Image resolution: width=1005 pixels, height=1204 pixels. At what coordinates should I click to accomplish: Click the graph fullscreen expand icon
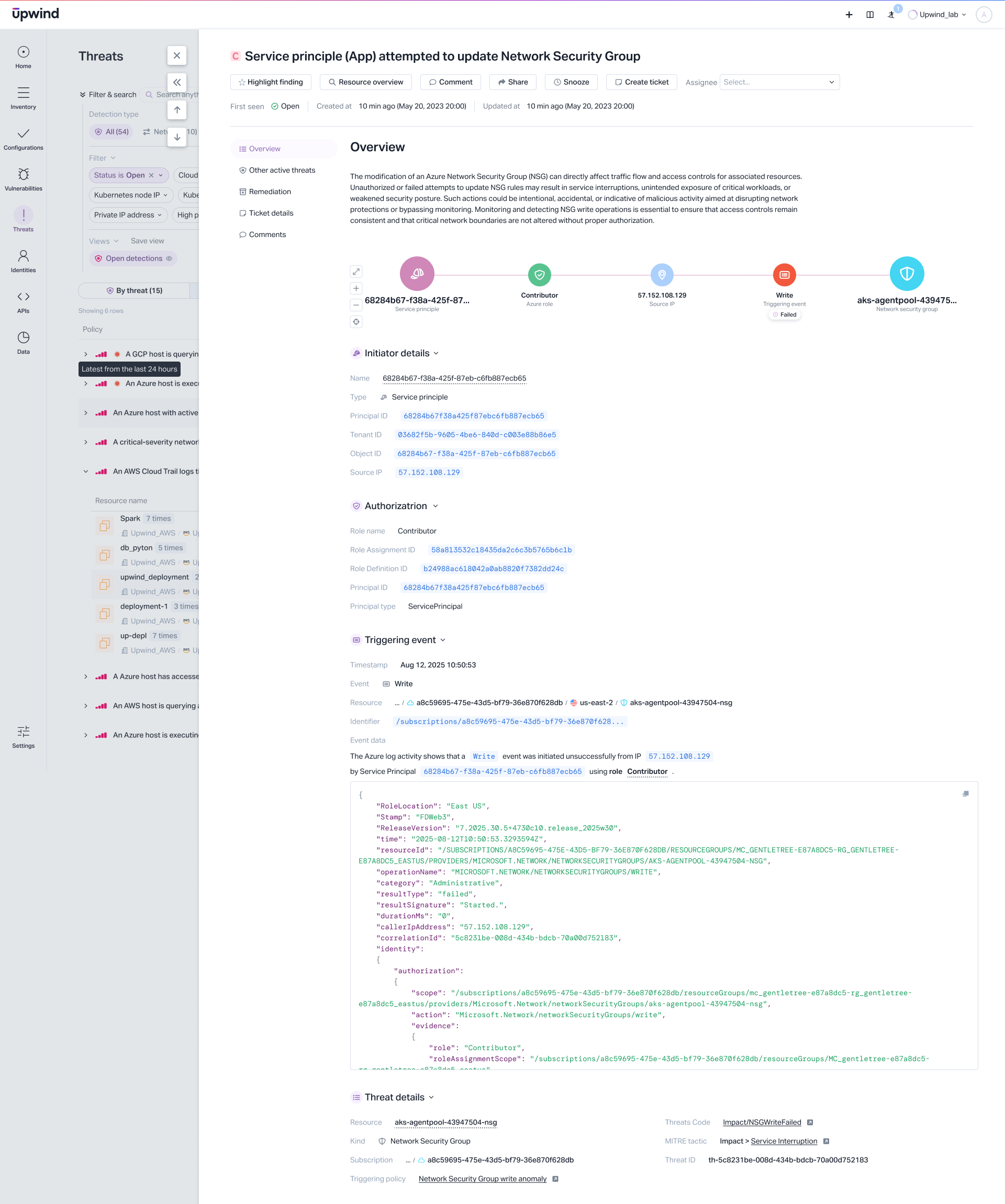(x=356, y=272)
